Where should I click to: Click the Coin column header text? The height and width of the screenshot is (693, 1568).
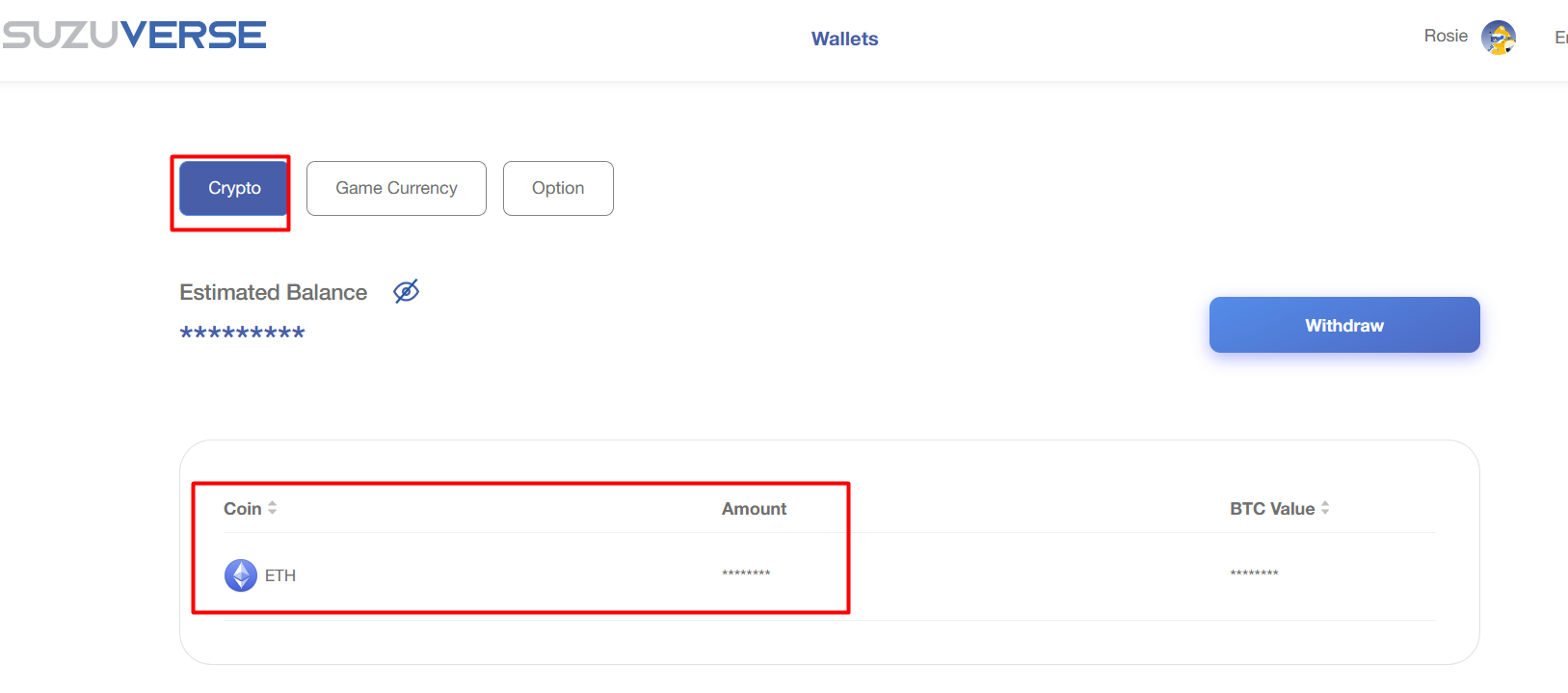point(242,509)
